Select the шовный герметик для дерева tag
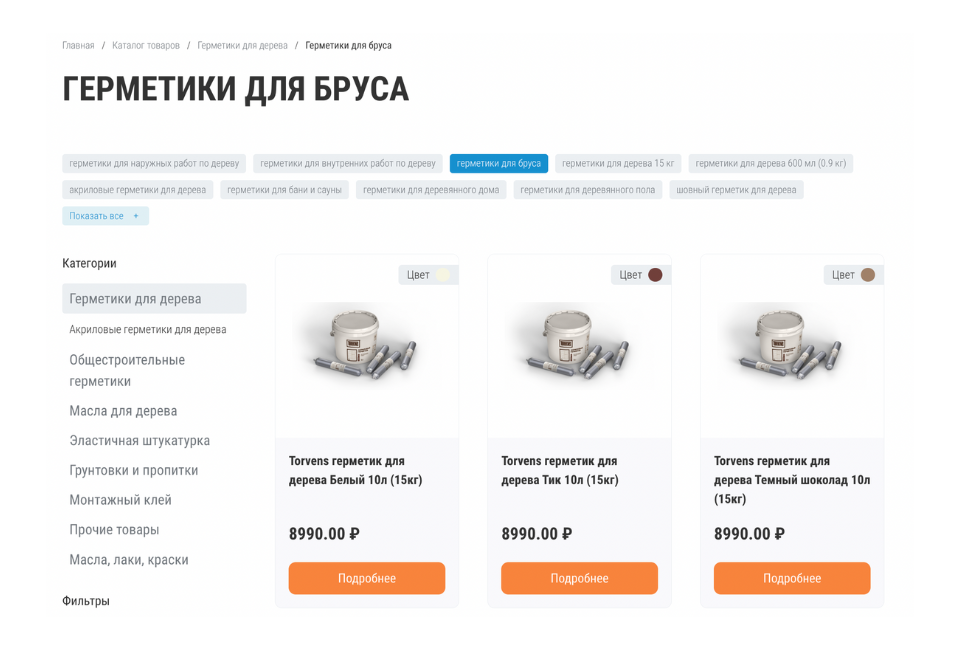The image size is (960, 650). pos(736,190)
